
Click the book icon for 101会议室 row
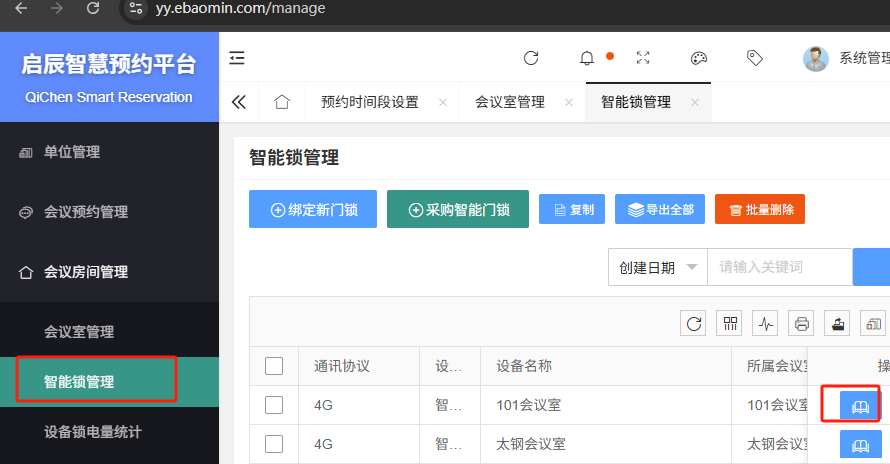coord(851,405)
